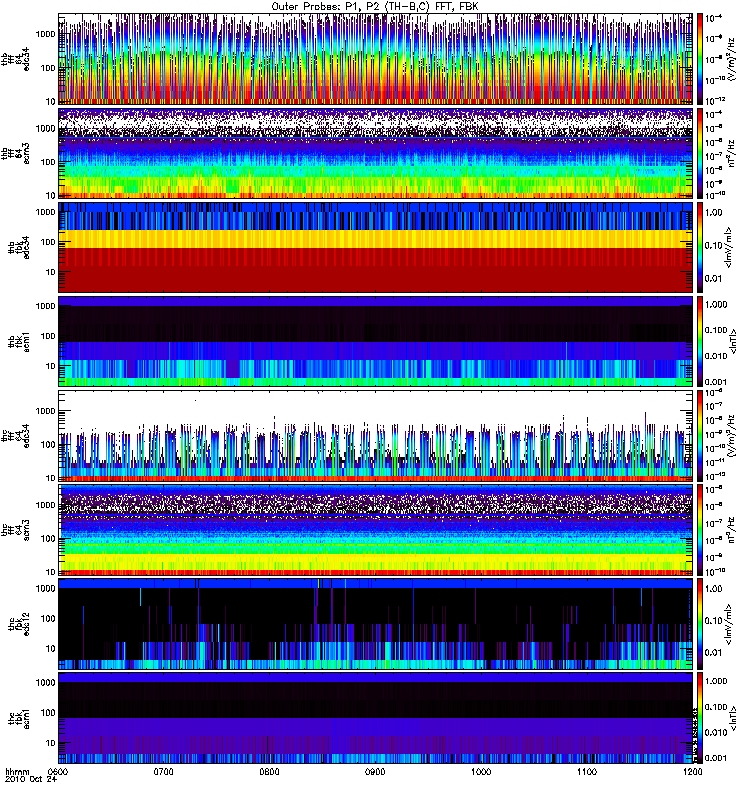Screen dimensions: 750x800
Task: Click the 'thb fff 64 scm3' y-axis label
Action: [x=15, y=153]
